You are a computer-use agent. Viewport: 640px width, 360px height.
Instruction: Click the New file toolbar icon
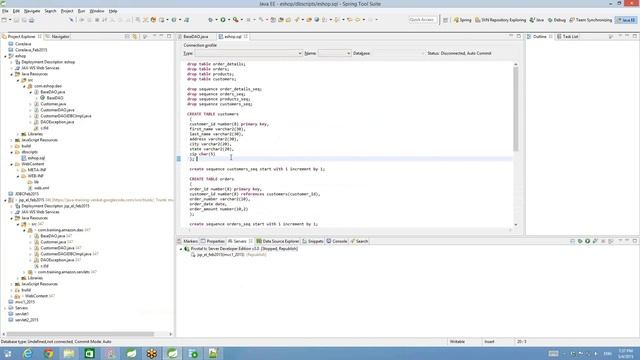click(4, 20)
